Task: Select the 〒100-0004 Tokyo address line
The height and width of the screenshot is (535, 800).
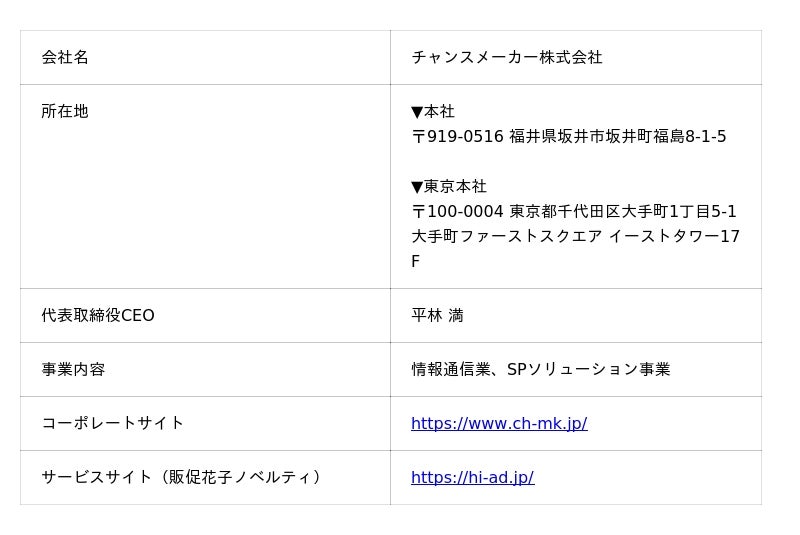Action: click(x=573, y=211)
